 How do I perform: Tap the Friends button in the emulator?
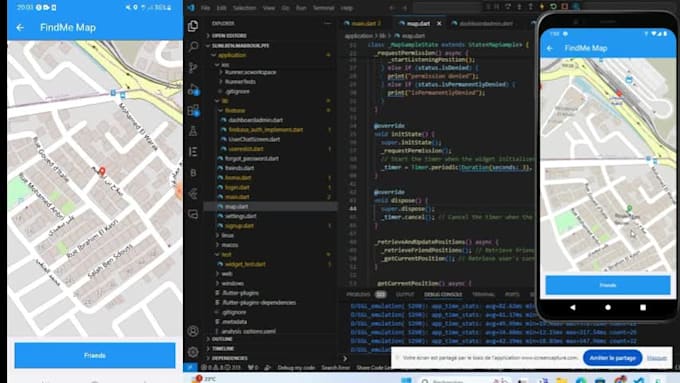coord(608,285)
